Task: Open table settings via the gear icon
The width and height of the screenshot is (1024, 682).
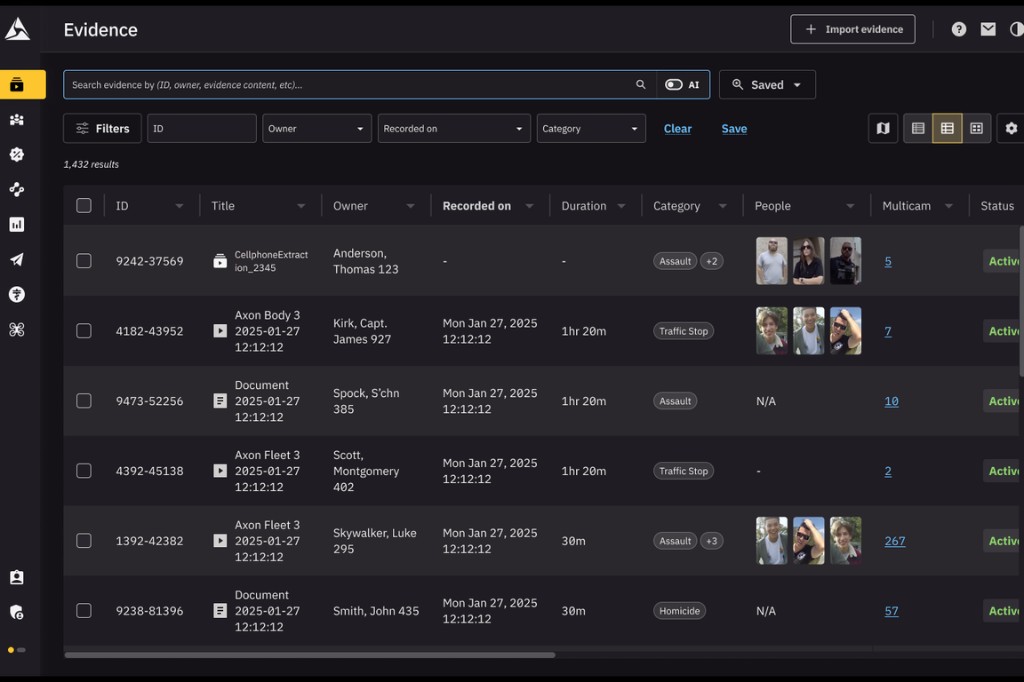Action: [x=1011, y=128]
